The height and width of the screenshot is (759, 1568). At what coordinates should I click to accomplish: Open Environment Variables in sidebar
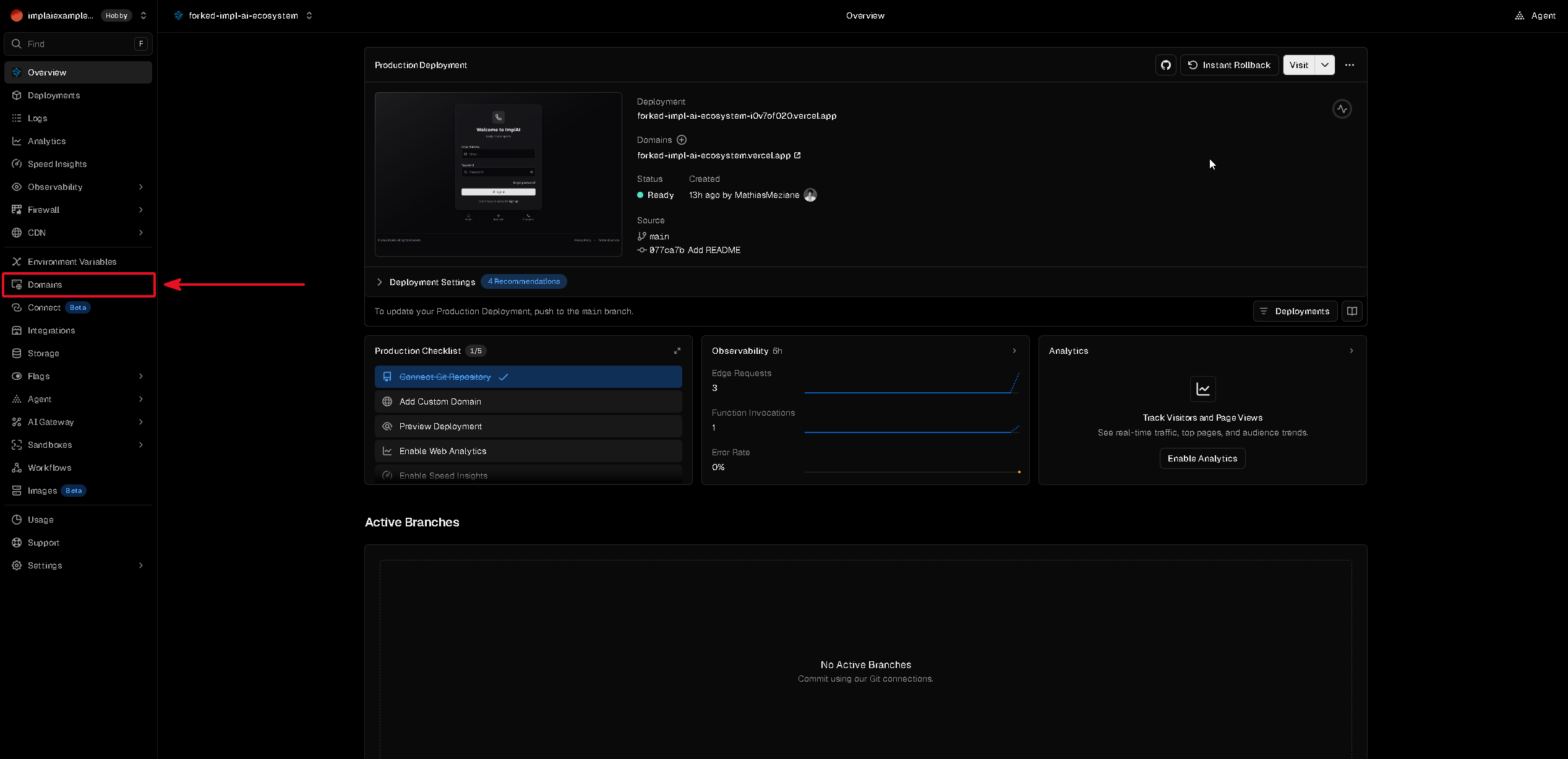click(78, 262)
